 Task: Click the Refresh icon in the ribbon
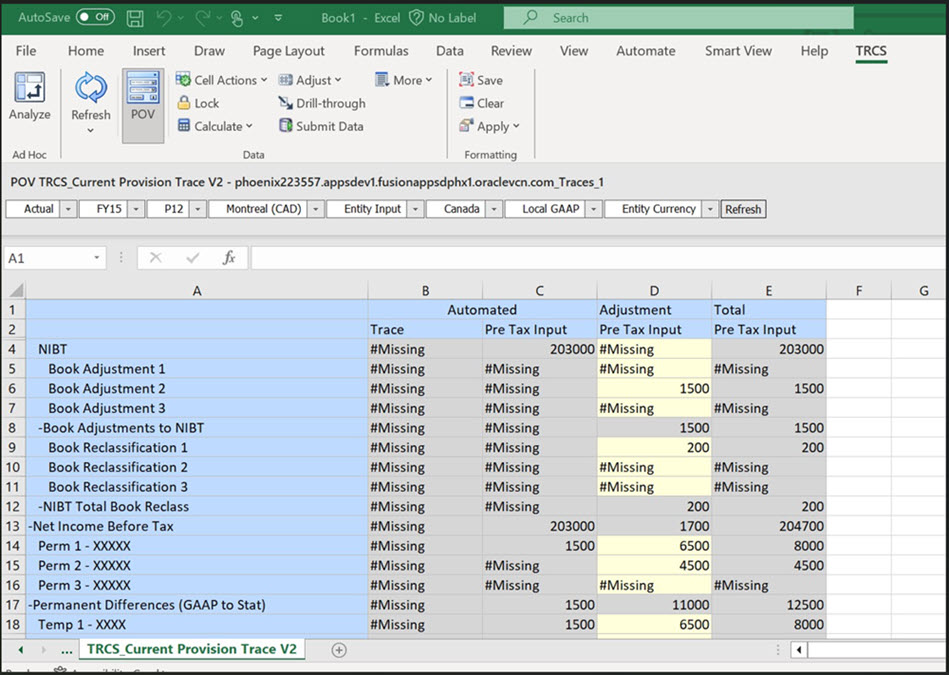90,99
